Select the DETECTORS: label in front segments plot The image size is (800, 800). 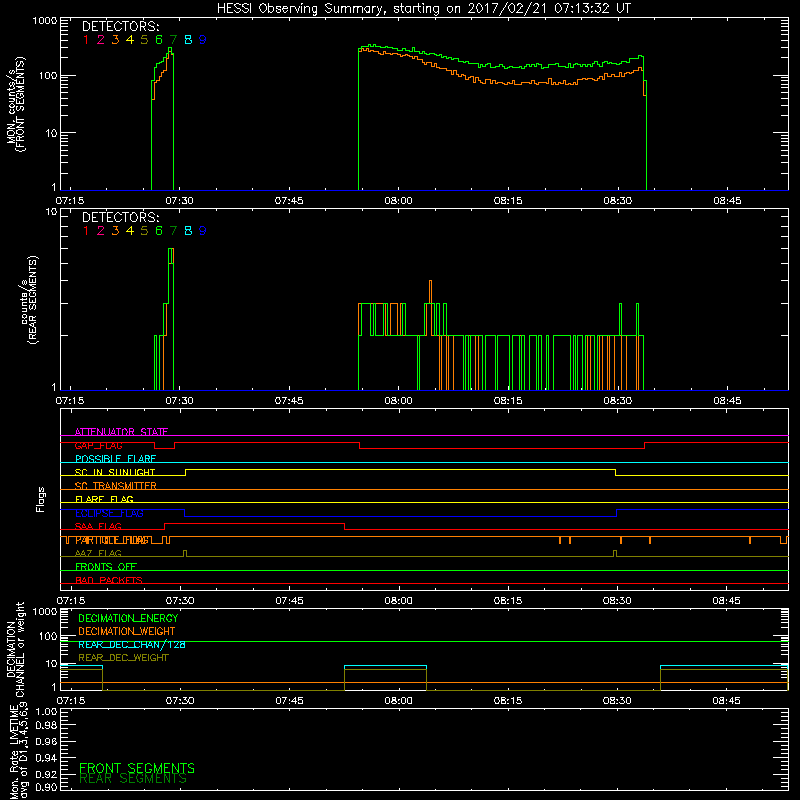[121, 26]
